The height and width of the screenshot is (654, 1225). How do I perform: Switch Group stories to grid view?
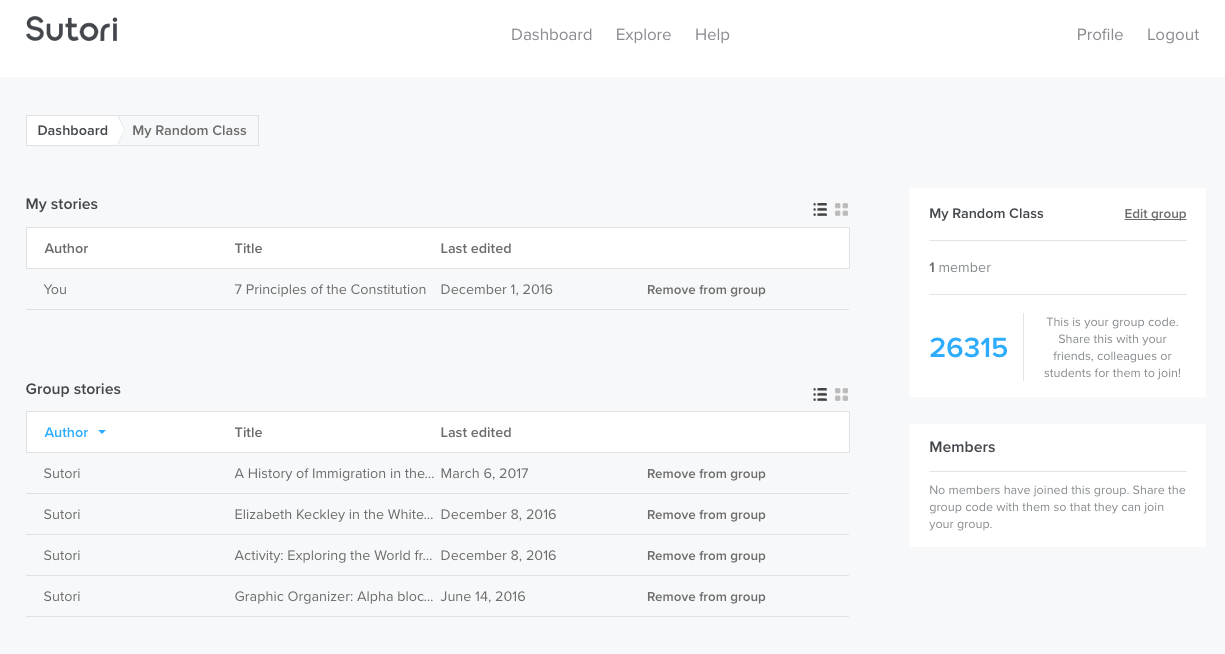click(841, 394)
